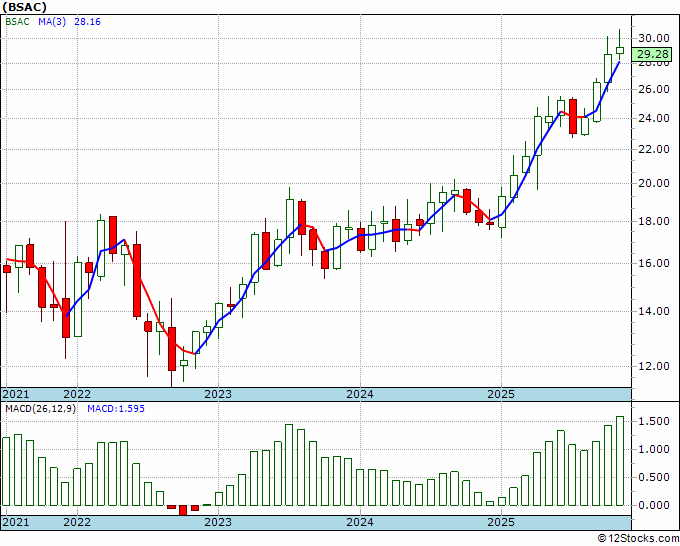680x546 pixels.
Task: Click 2024 on the price chart timeline
Action: 360,394
